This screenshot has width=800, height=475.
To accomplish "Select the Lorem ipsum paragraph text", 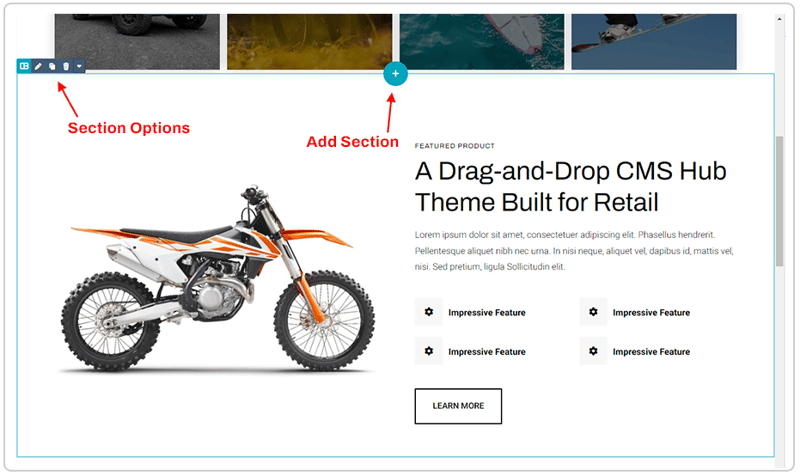I will pyautogui.click(x=574, y=251).
